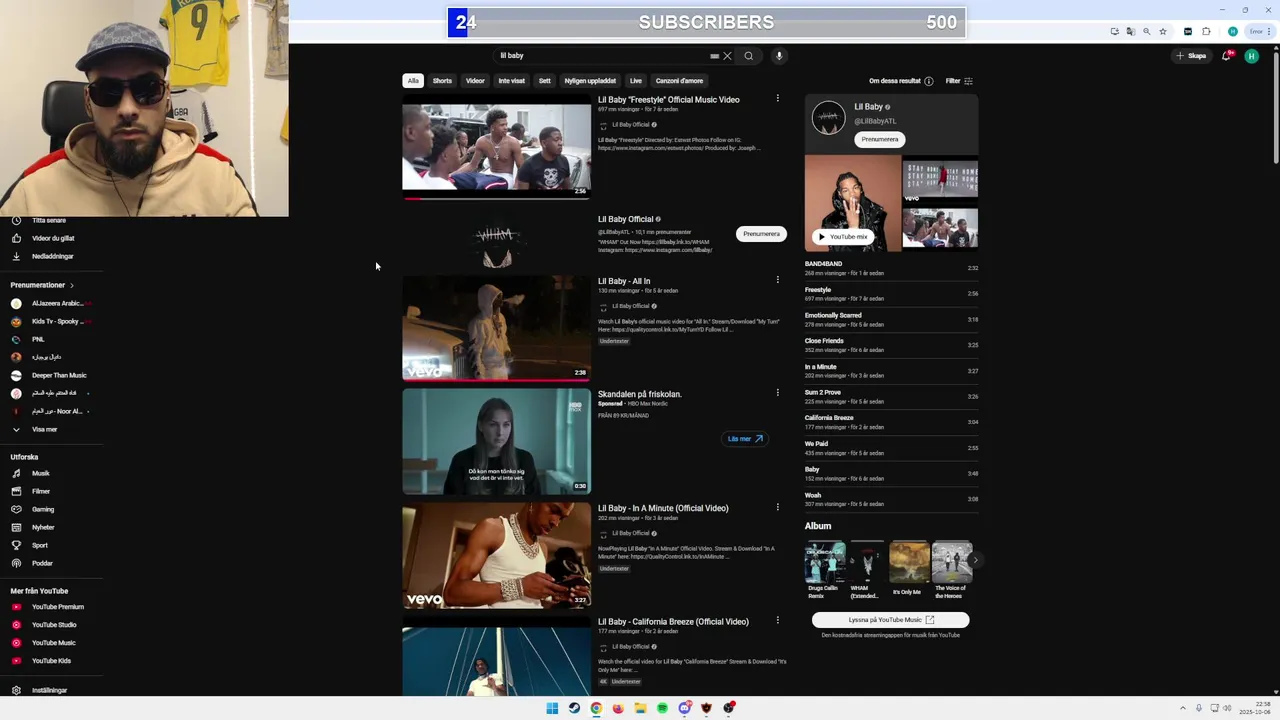Screen dimensions: 1280x720
Task: Open More options for California Breeze video
Action: (777, 620)
